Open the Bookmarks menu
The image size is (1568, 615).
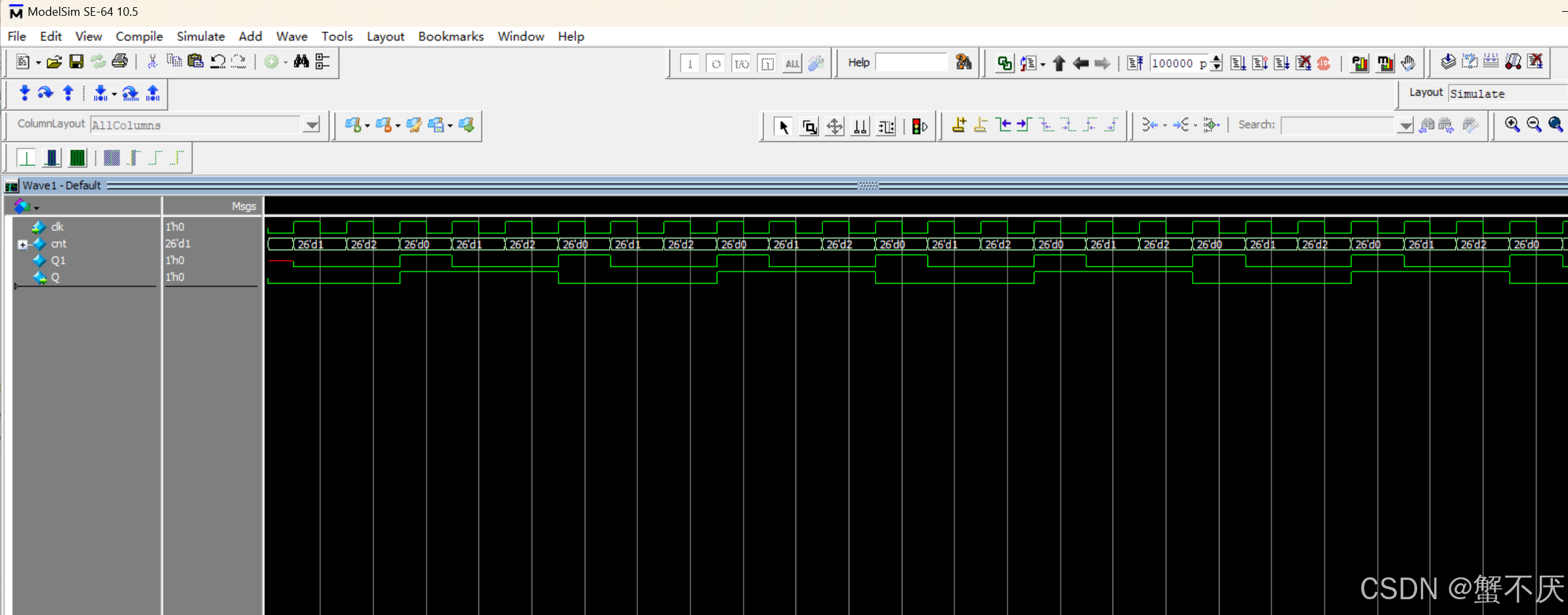click(451, 36)
